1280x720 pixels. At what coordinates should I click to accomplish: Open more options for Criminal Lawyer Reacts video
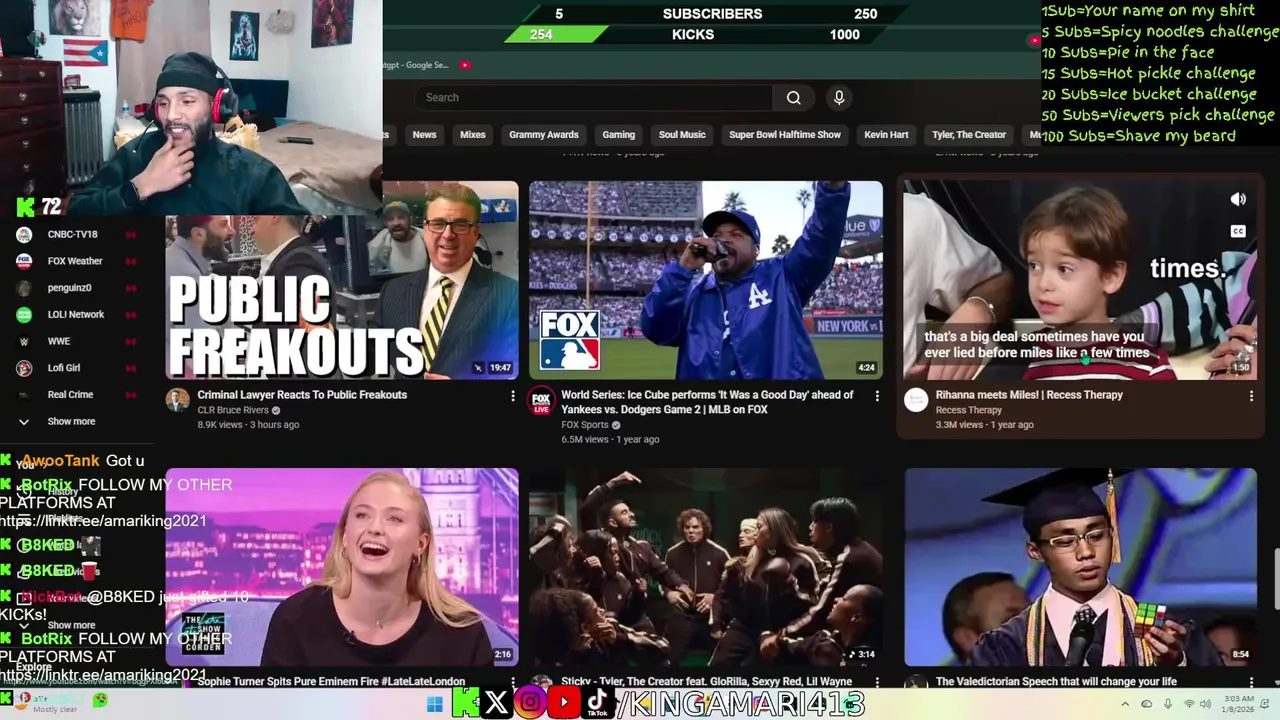513,396
